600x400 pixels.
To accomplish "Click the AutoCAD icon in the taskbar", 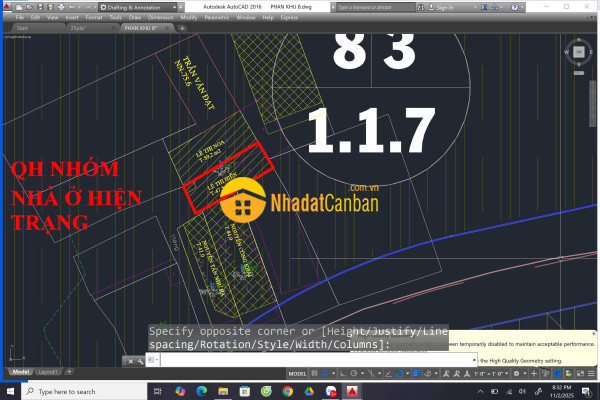I will [x=352, y=391].
